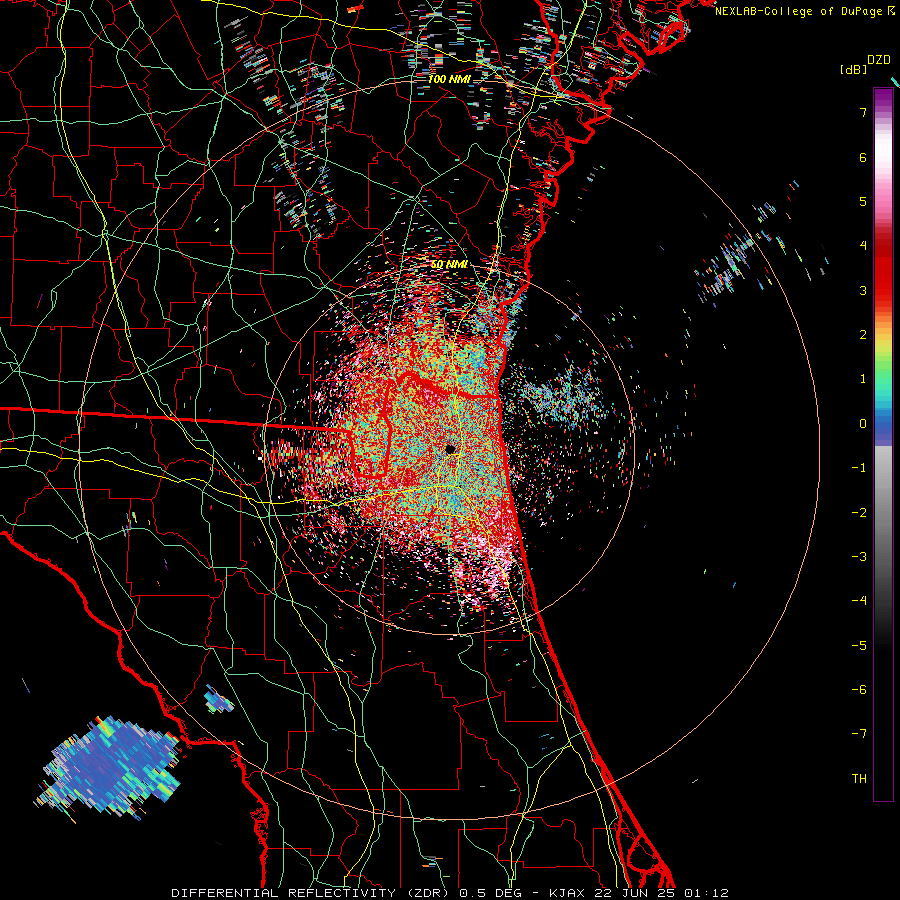Click the black KJAX radar site dot
The width and height of the screenshot is (900, 900).
(x=450, y=449)
